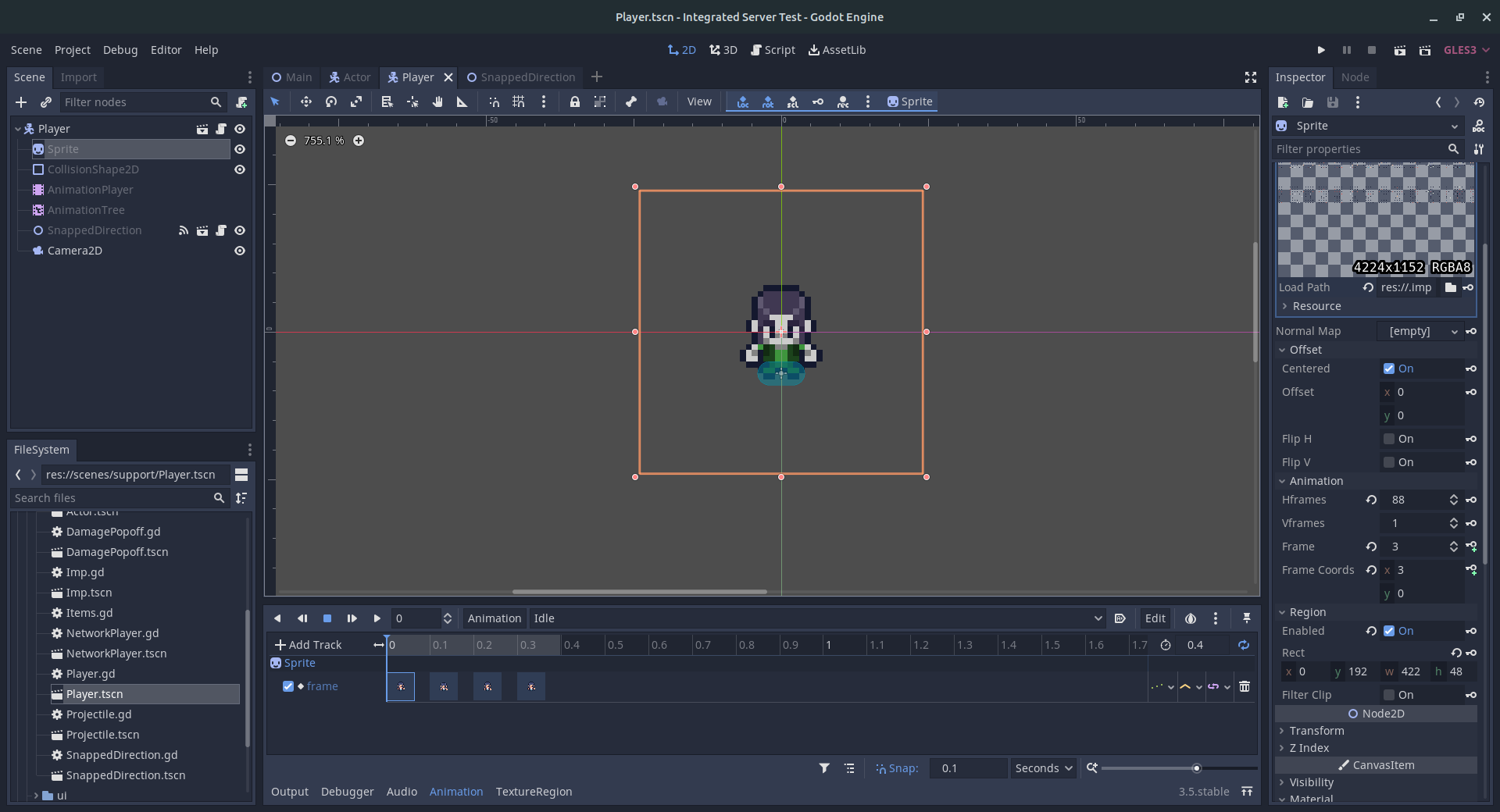Toggle split mode in FileSystem panel

pyautogui.click(x=241, y=475)
